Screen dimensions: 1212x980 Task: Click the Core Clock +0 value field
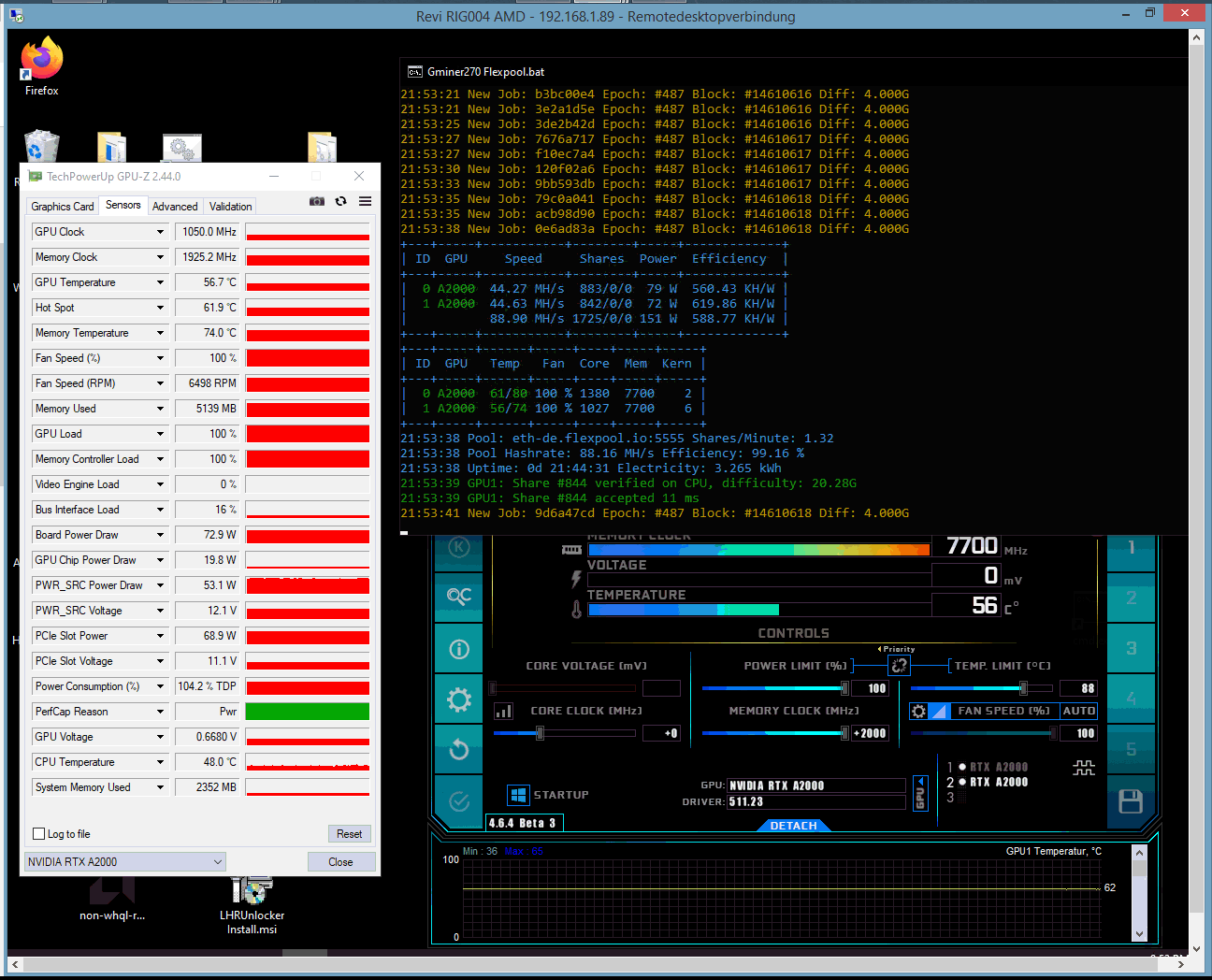click(662, 733)
